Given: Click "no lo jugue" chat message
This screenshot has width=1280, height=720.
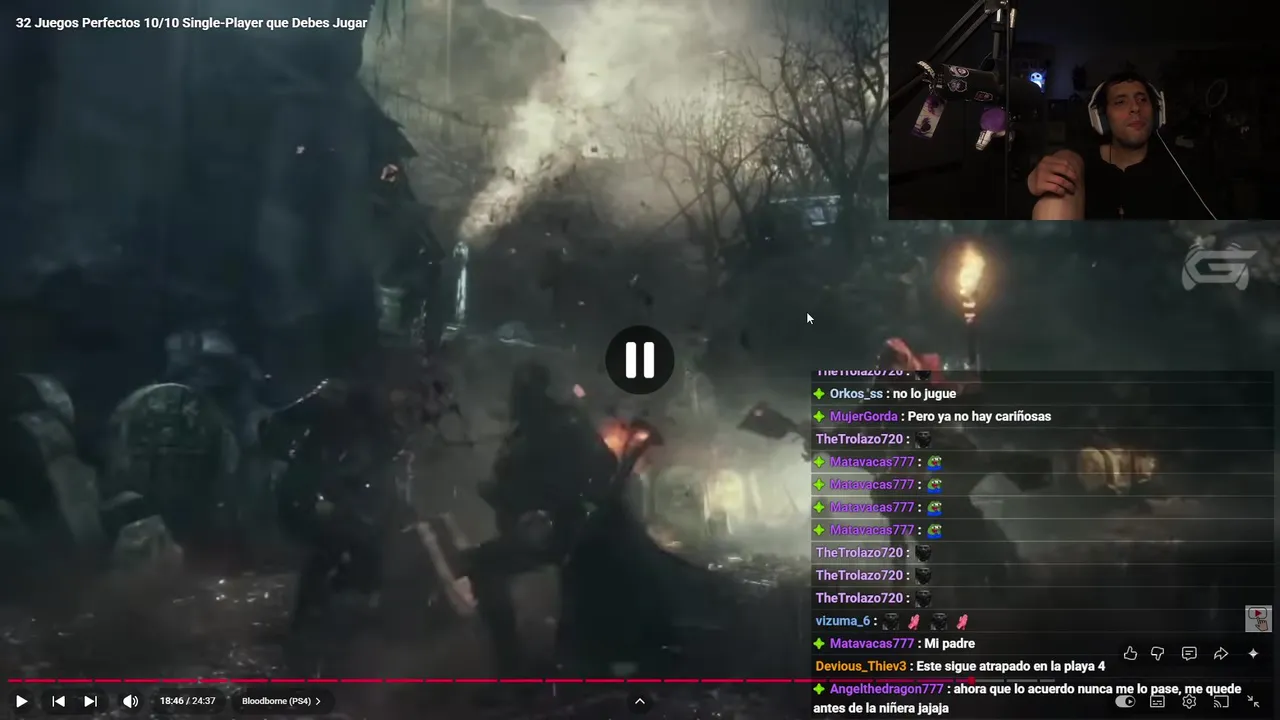Looking at the screenshot, I should pyautogui.click(x=924, y=394).
